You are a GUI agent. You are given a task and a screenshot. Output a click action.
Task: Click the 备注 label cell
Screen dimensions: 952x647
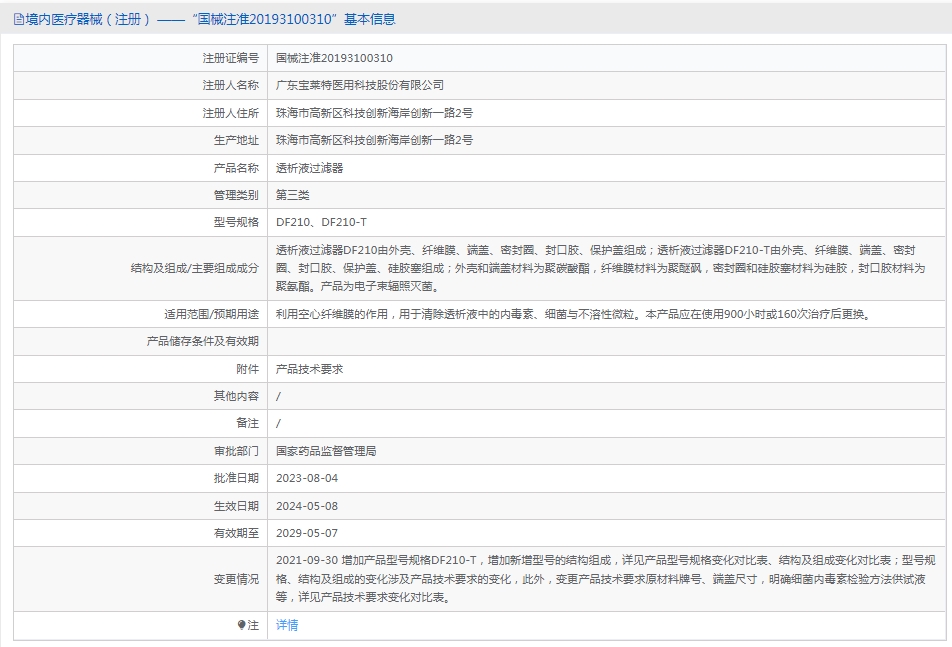[x=141, y=424]
